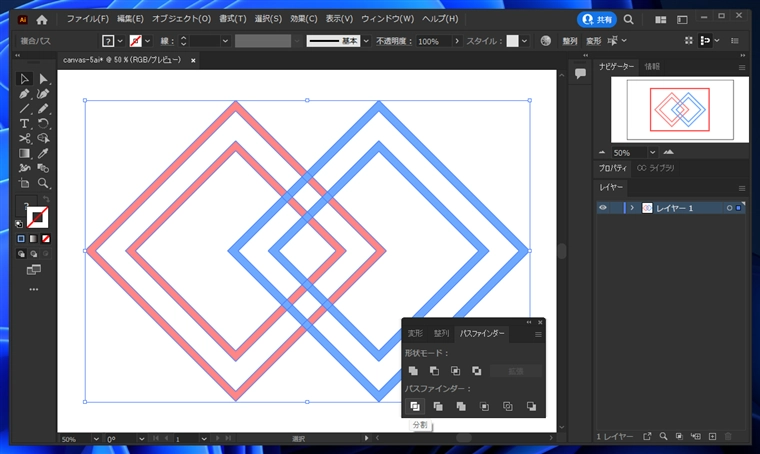Toggle visibility eye of レイヤー 1
The height and width of the screenshot is (454, 760).
tap(602, 208)
